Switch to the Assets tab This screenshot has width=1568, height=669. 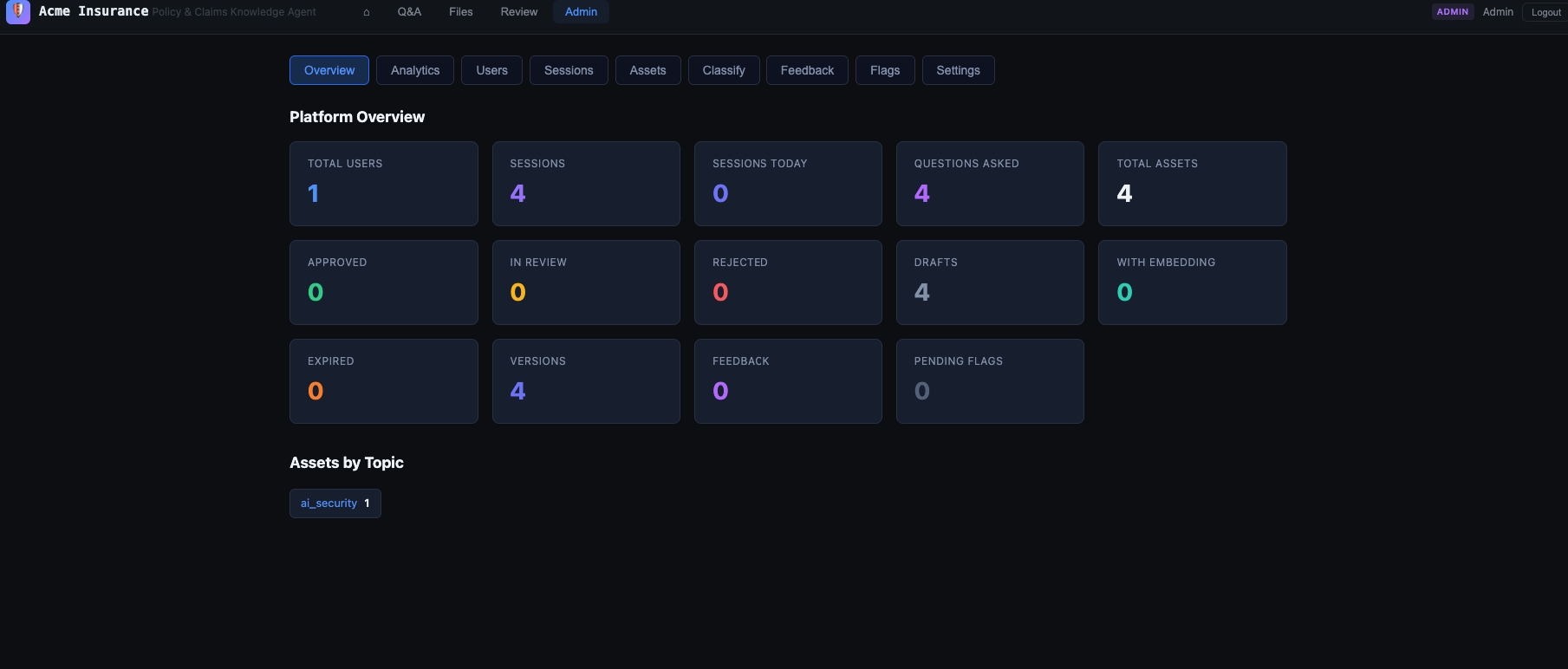pyautogui.click(x=647, y=70)
